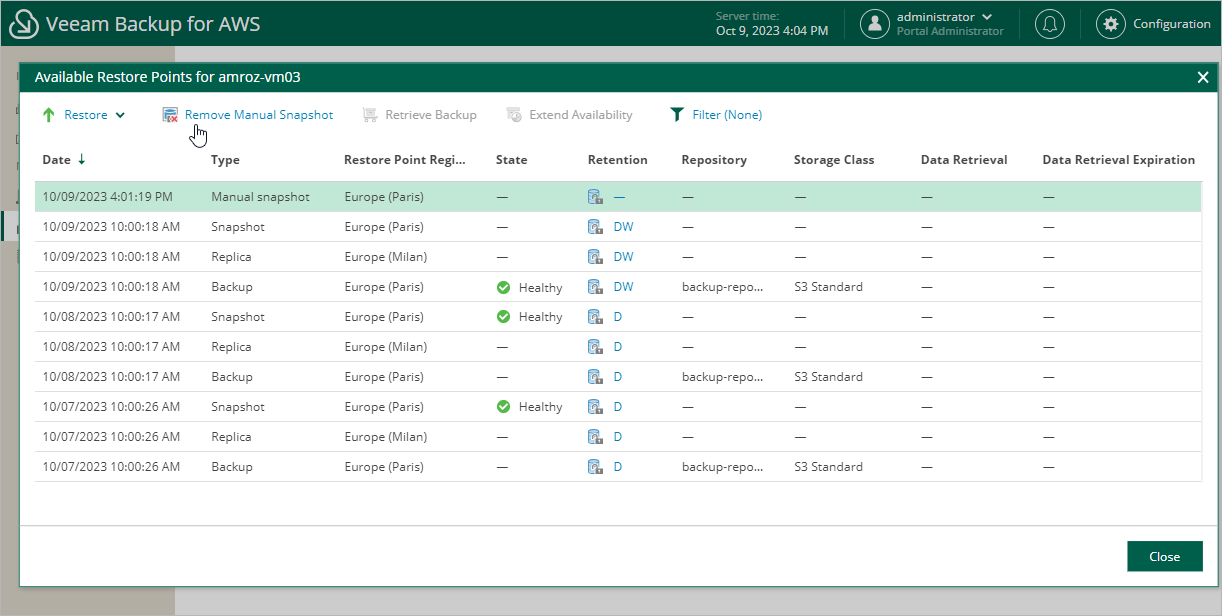Click Remove Manual Snapshot toolbar text
Image resolution: width=1222 pixels, height=616 pixels.
tap(259, 115)
